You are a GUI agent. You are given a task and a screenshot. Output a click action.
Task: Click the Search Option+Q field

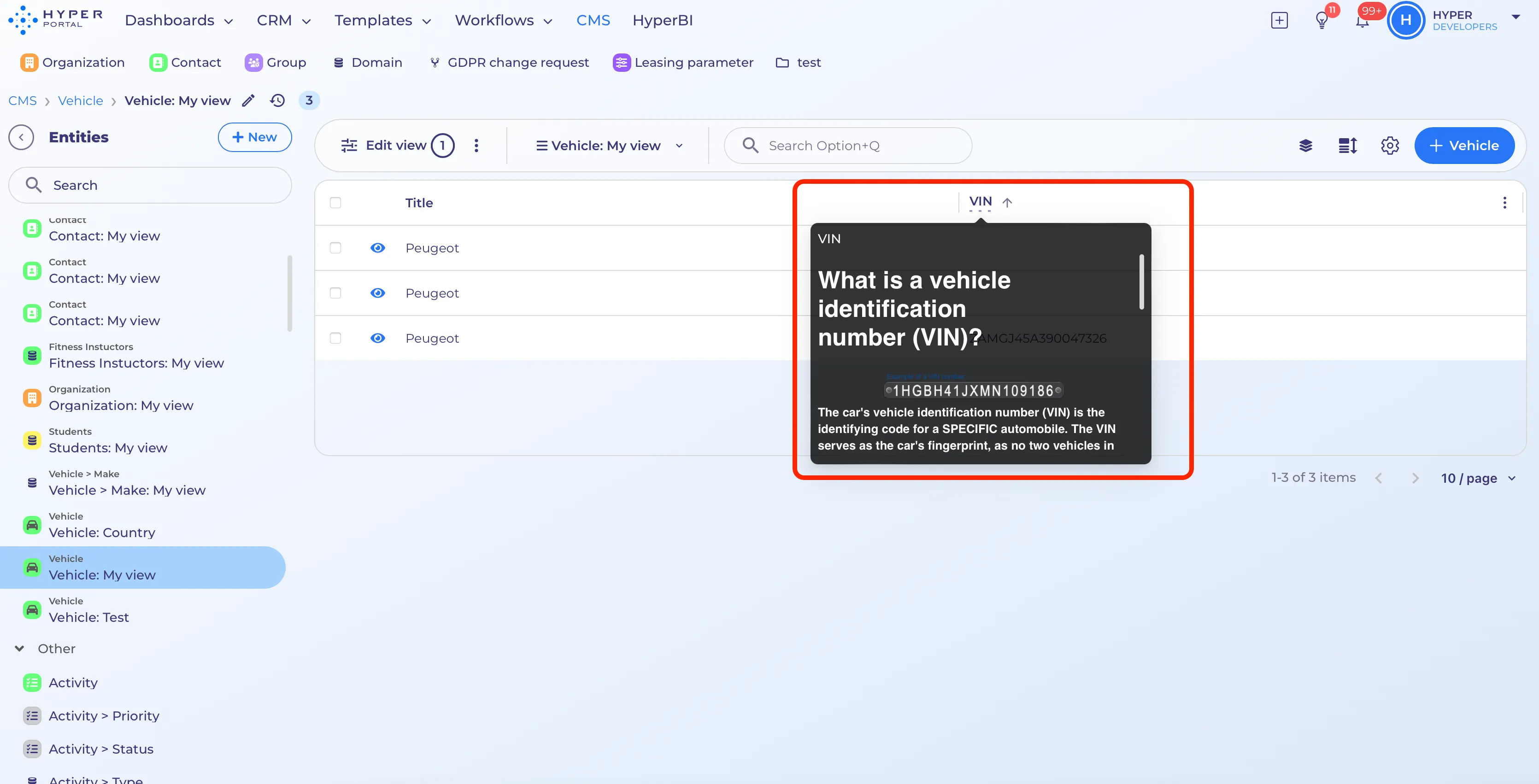click(848, 146)
